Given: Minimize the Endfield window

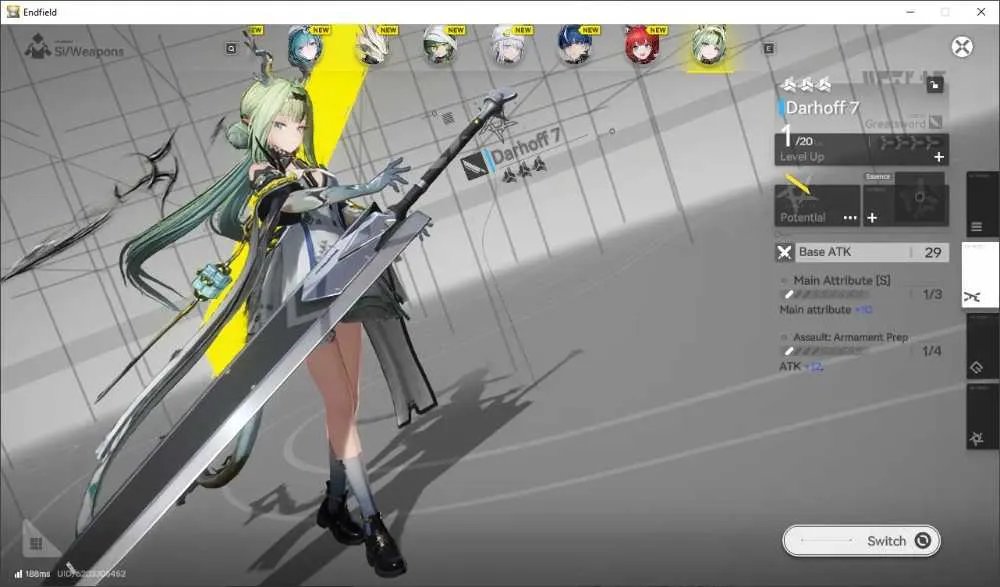Looking at the screenshot, I should 911,11.
